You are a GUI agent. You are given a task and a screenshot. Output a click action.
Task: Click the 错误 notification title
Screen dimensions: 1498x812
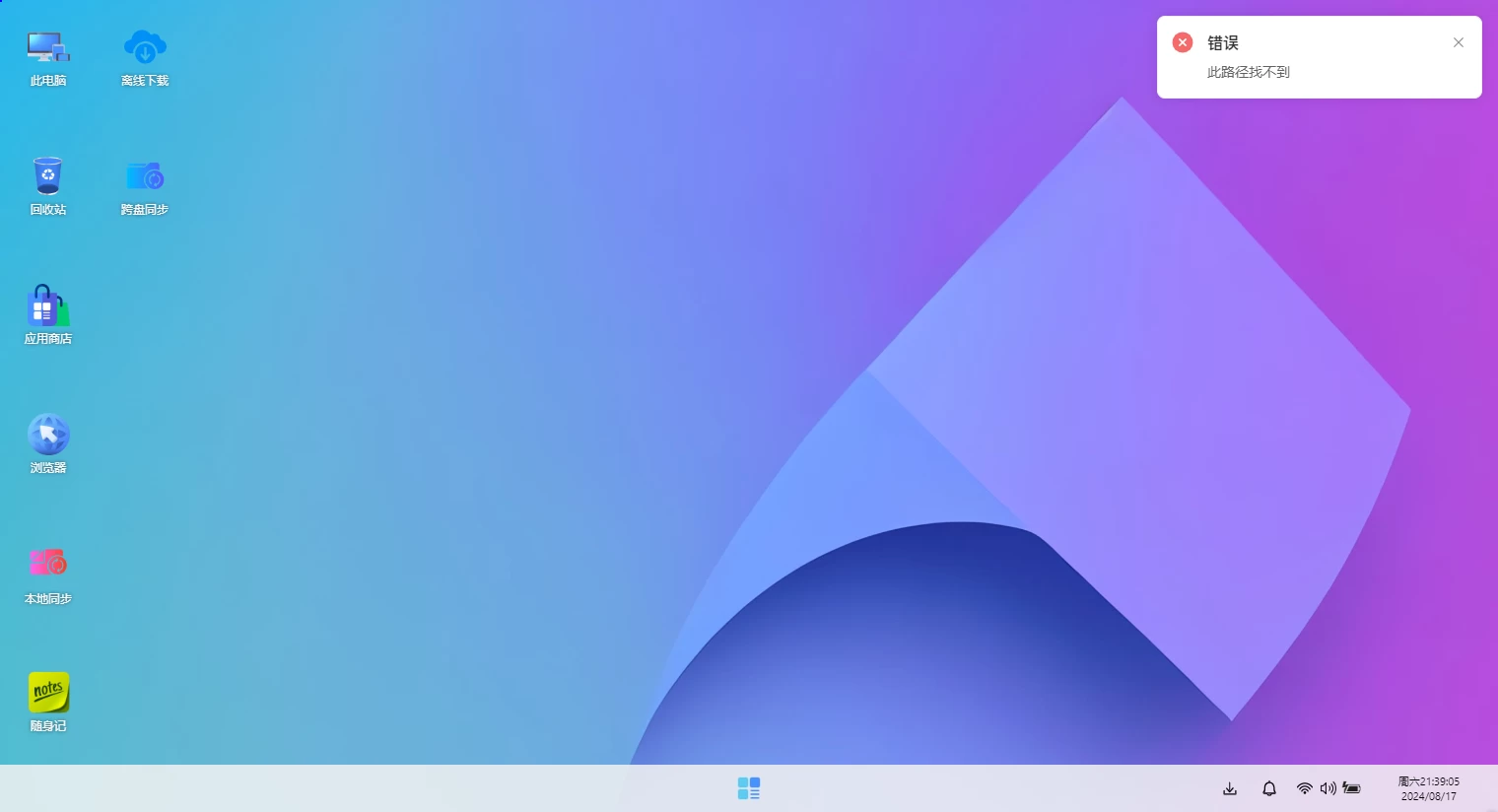1223,43
